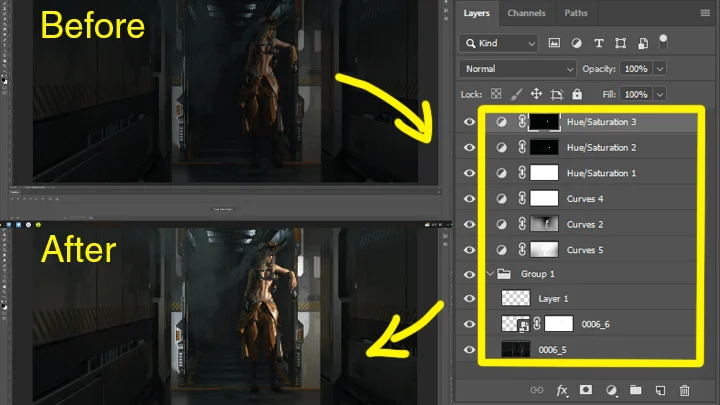The image size is (720, 405).
Task: Select the Layer 1 name
Action: click(x=553, y=299)
